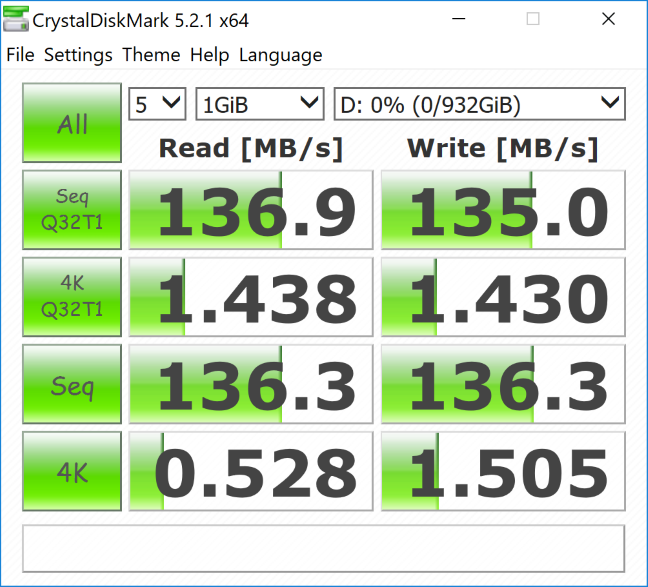Expand the test size dropdown showing 1GiB
Image resolution: width=648 pixels, height=587 pixels.
[260, 104]
